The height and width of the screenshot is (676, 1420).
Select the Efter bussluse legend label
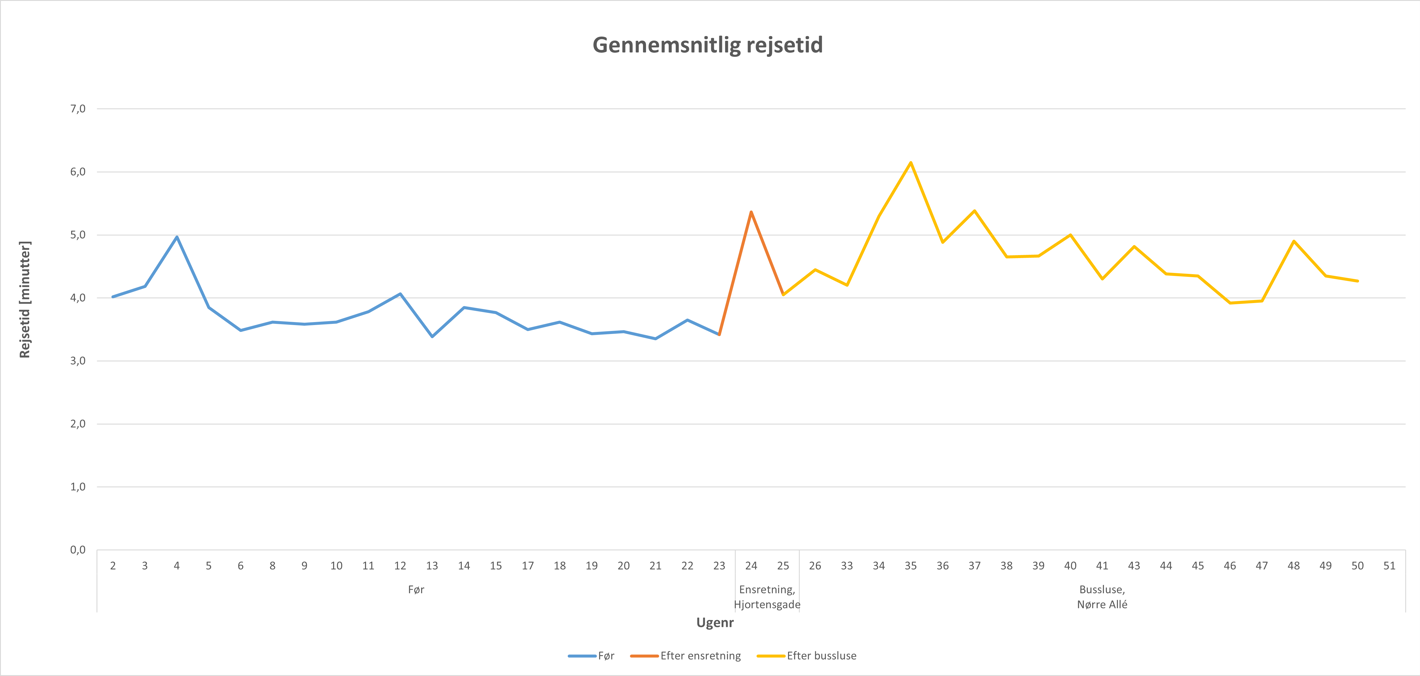(821, 656)
